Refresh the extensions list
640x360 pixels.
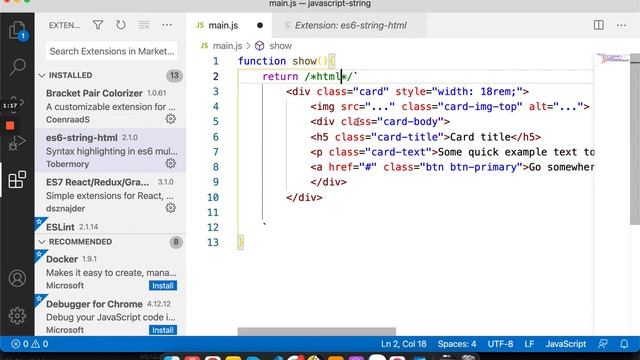tap(121, 25)
